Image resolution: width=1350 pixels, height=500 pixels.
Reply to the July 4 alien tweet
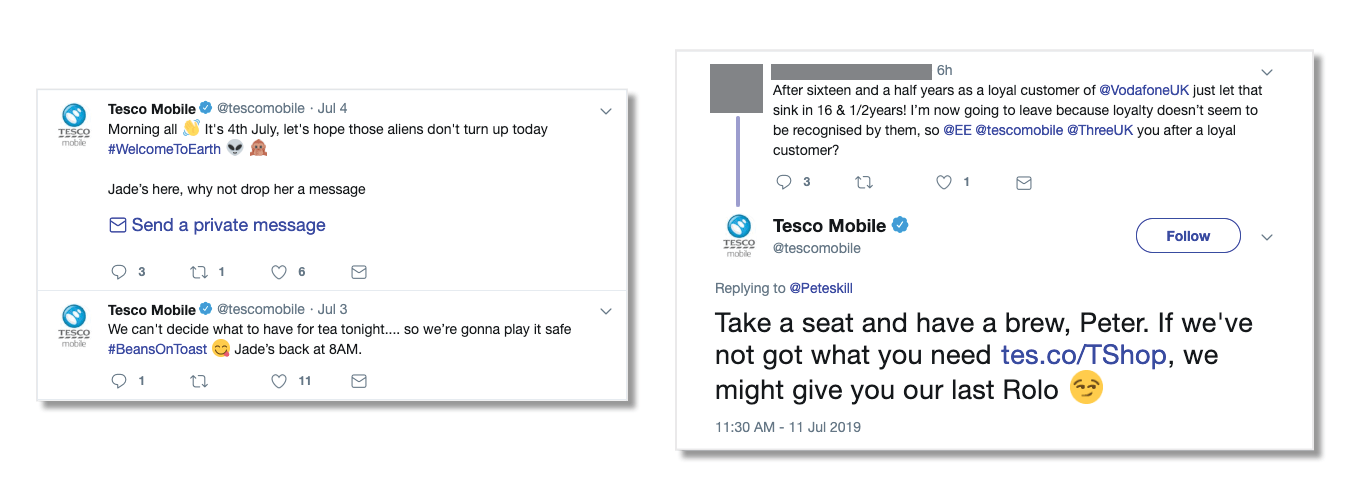pos(119,272)
